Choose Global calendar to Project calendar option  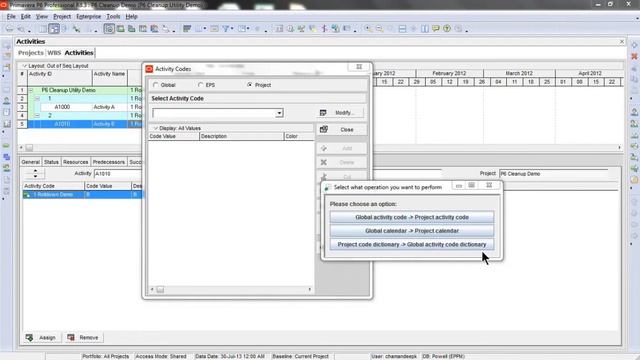pos(412,231)
